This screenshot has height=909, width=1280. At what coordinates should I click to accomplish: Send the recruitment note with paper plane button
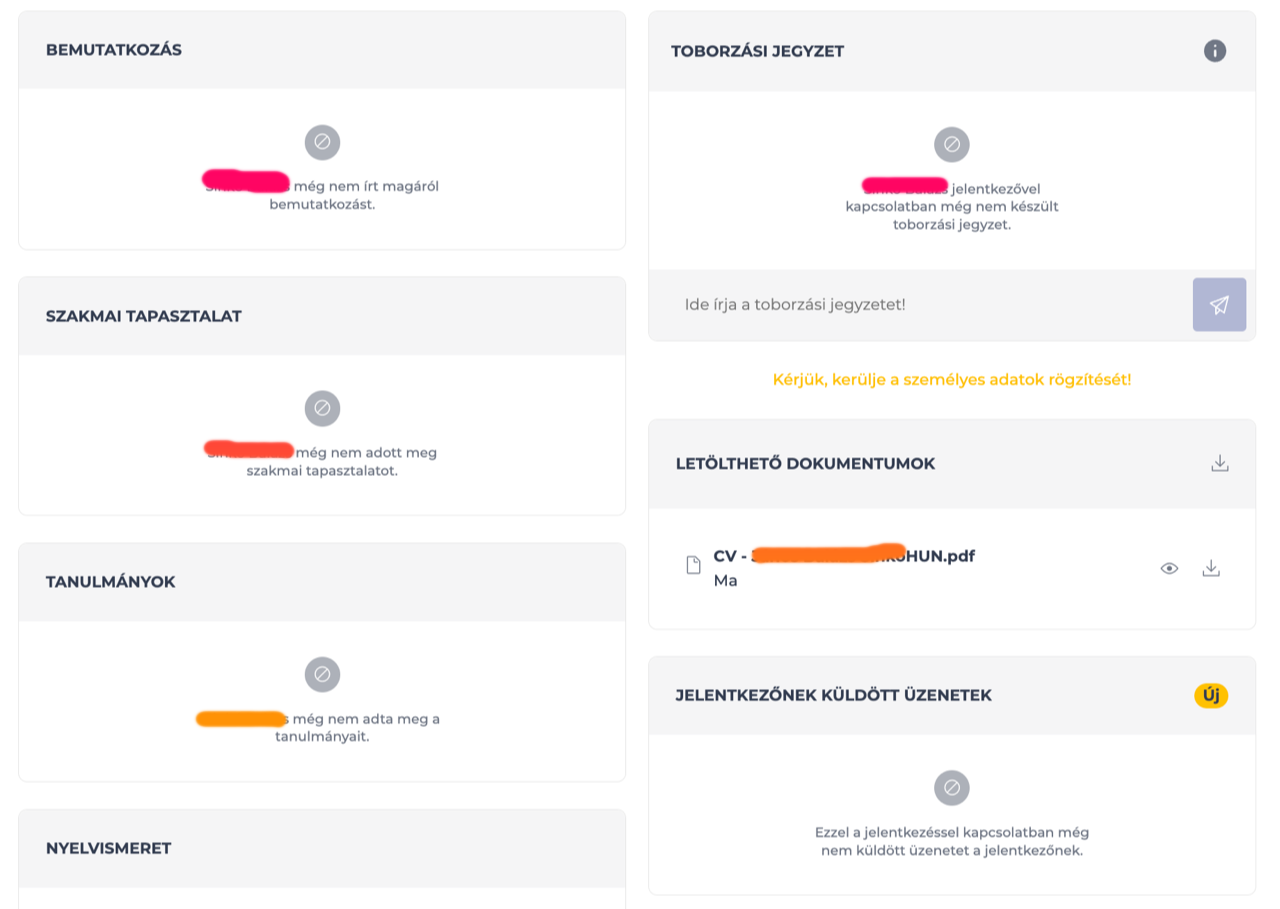pos(1219,305)
